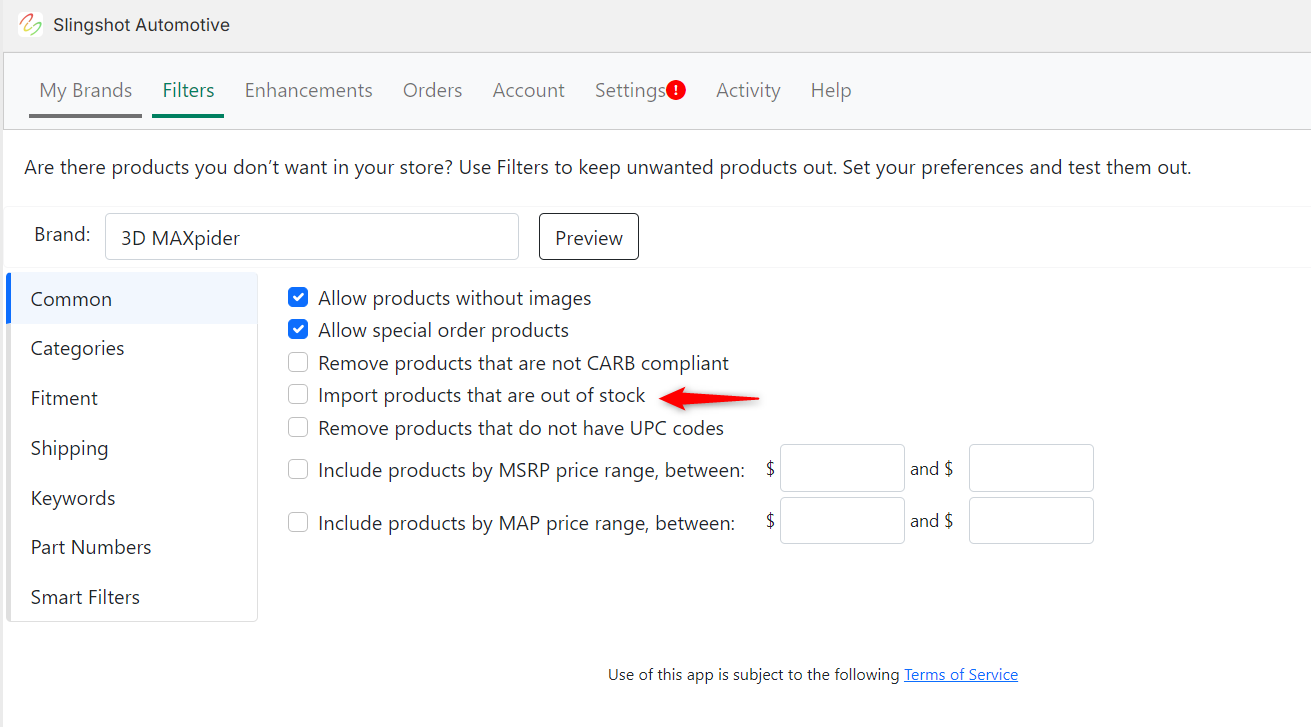Open the Help tab
This screenshot has height=727, width=1311.
[x=831, y=90]
